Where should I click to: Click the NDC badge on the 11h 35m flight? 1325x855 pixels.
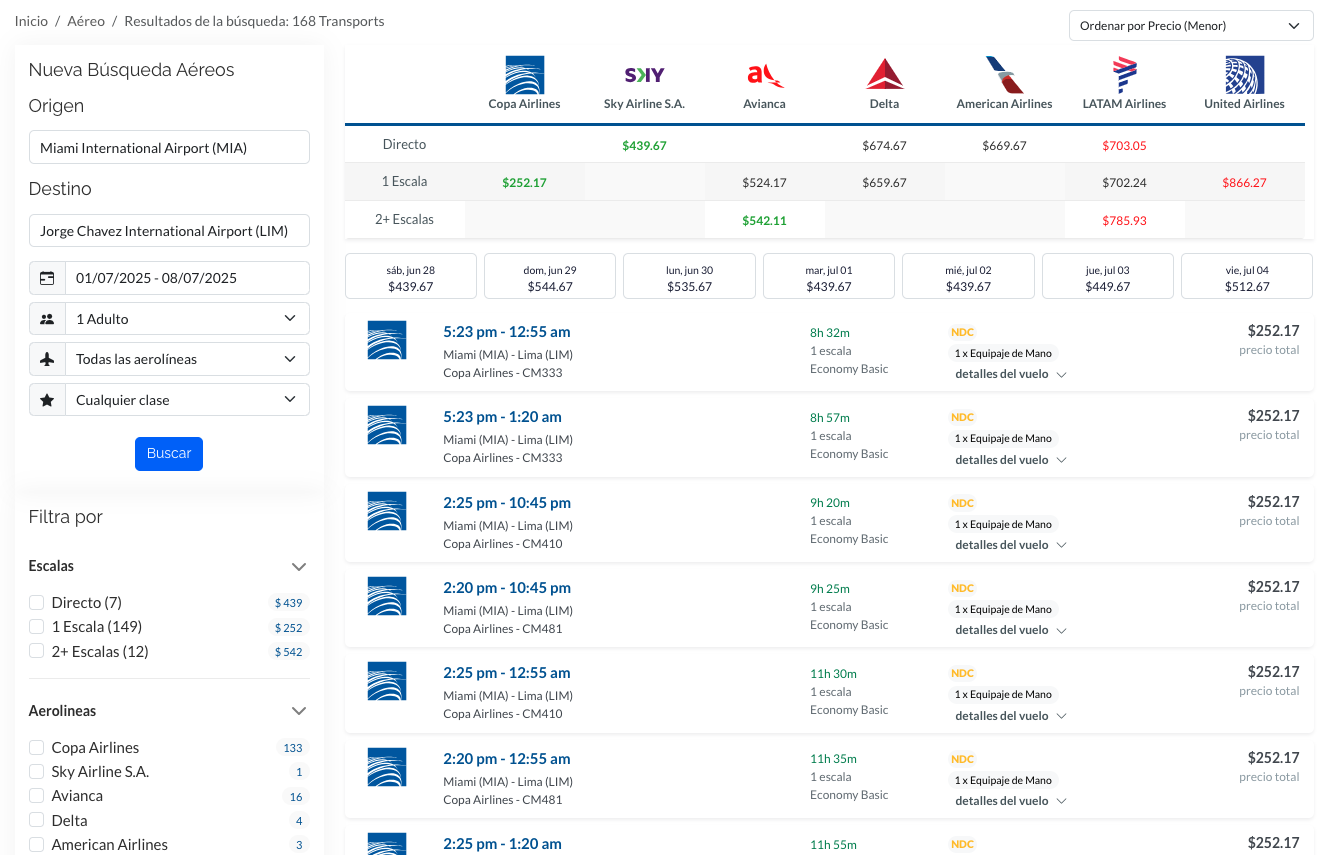[962, 759]
